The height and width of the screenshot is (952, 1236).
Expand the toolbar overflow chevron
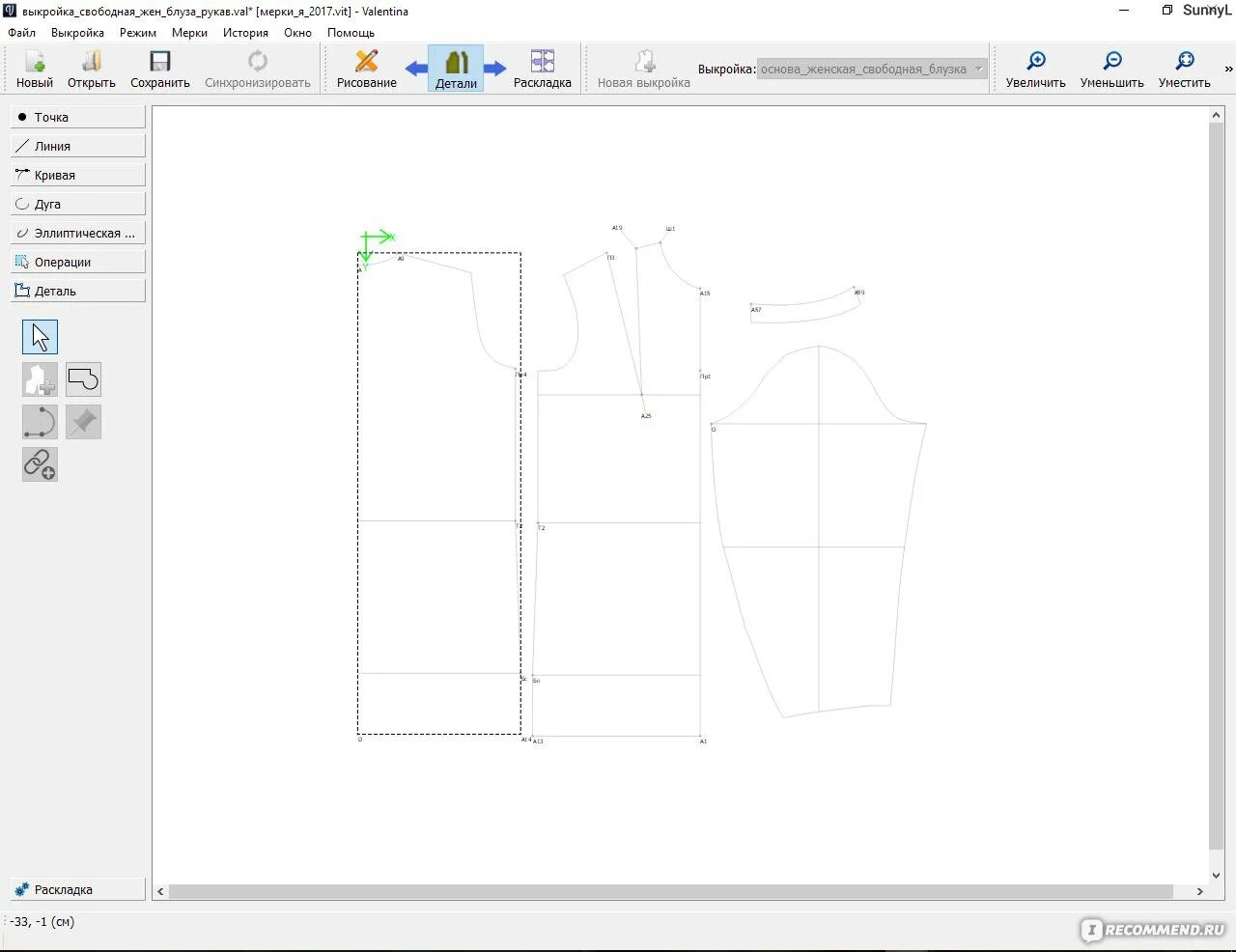point(1228,70)
